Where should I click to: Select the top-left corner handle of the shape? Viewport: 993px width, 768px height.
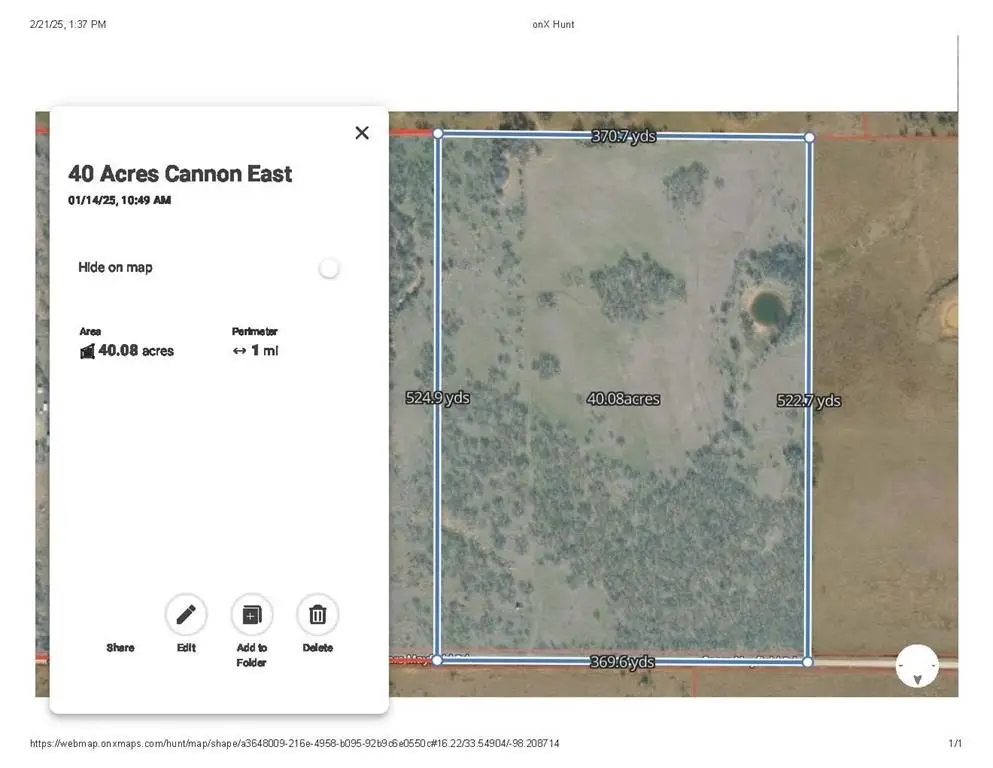[x=437, y=133]
